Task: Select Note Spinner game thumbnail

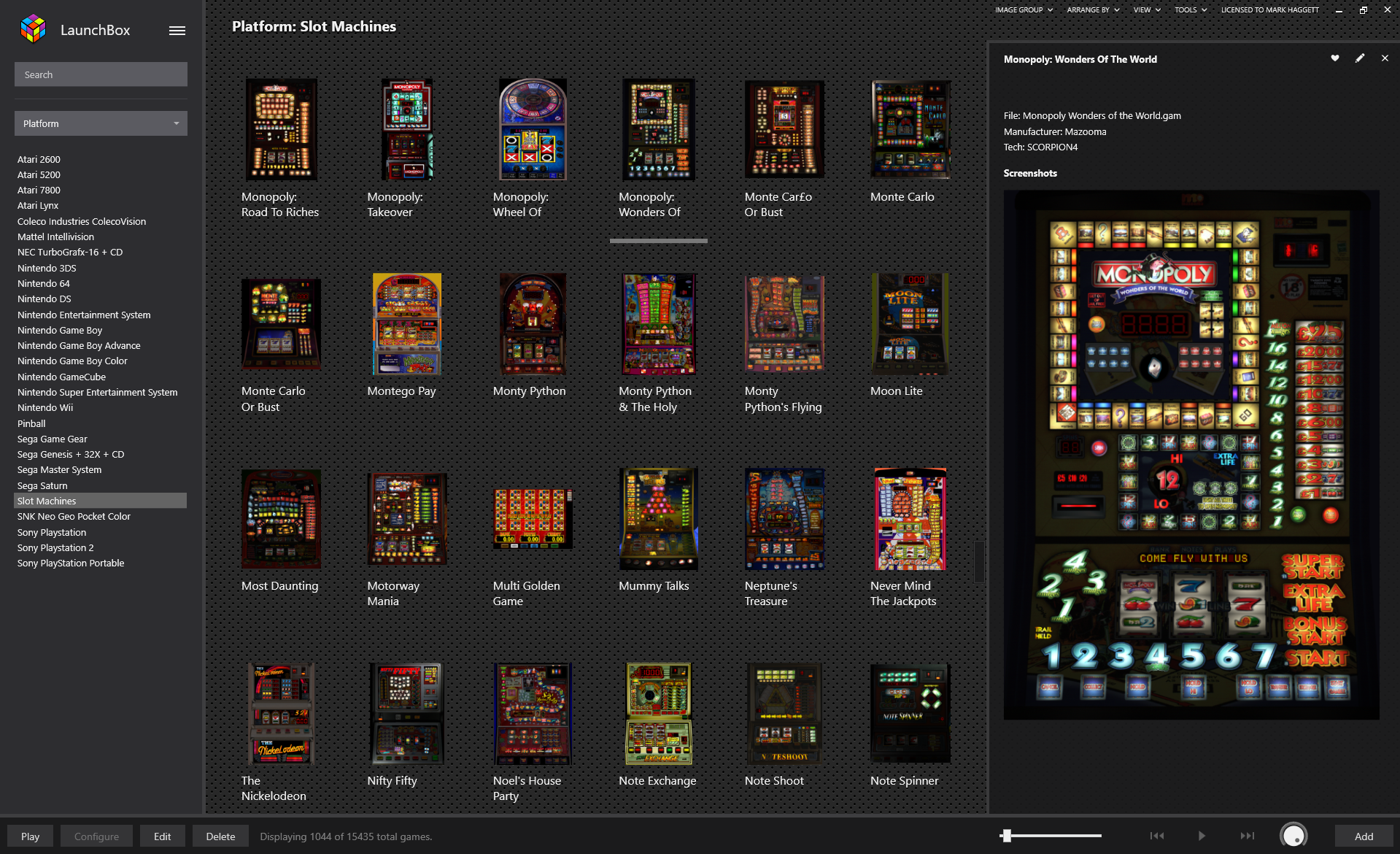Action: coord(910,714)
